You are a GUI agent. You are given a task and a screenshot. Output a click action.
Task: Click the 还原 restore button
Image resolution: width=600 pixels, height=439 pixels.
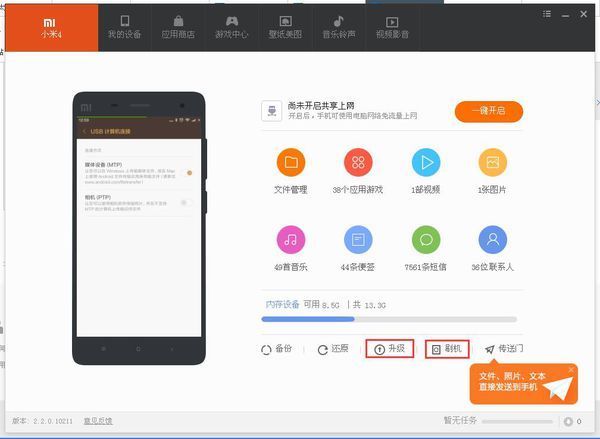point(333,349)
